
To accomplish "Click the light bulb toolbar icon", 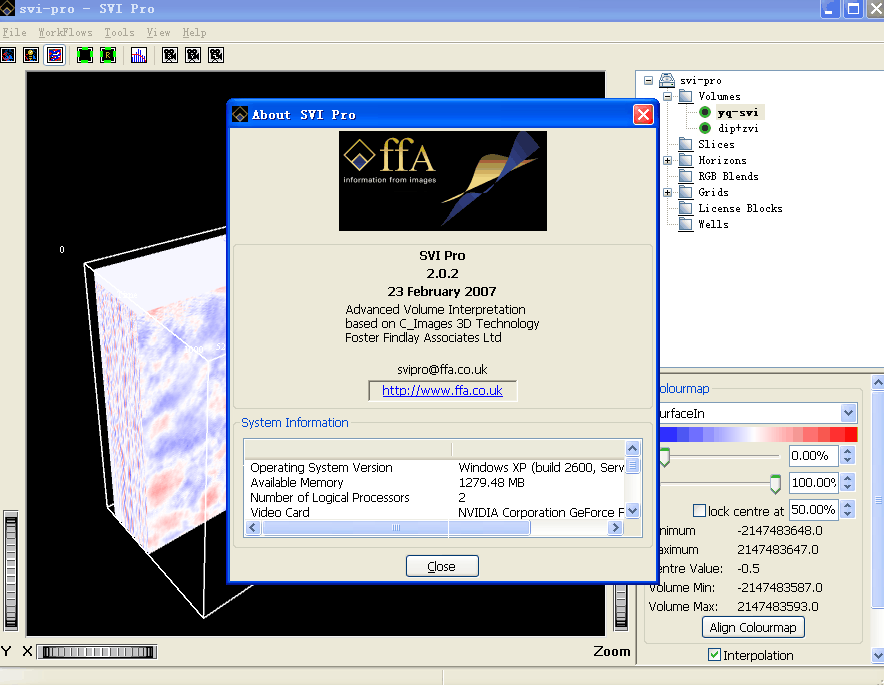I will 31,55.
